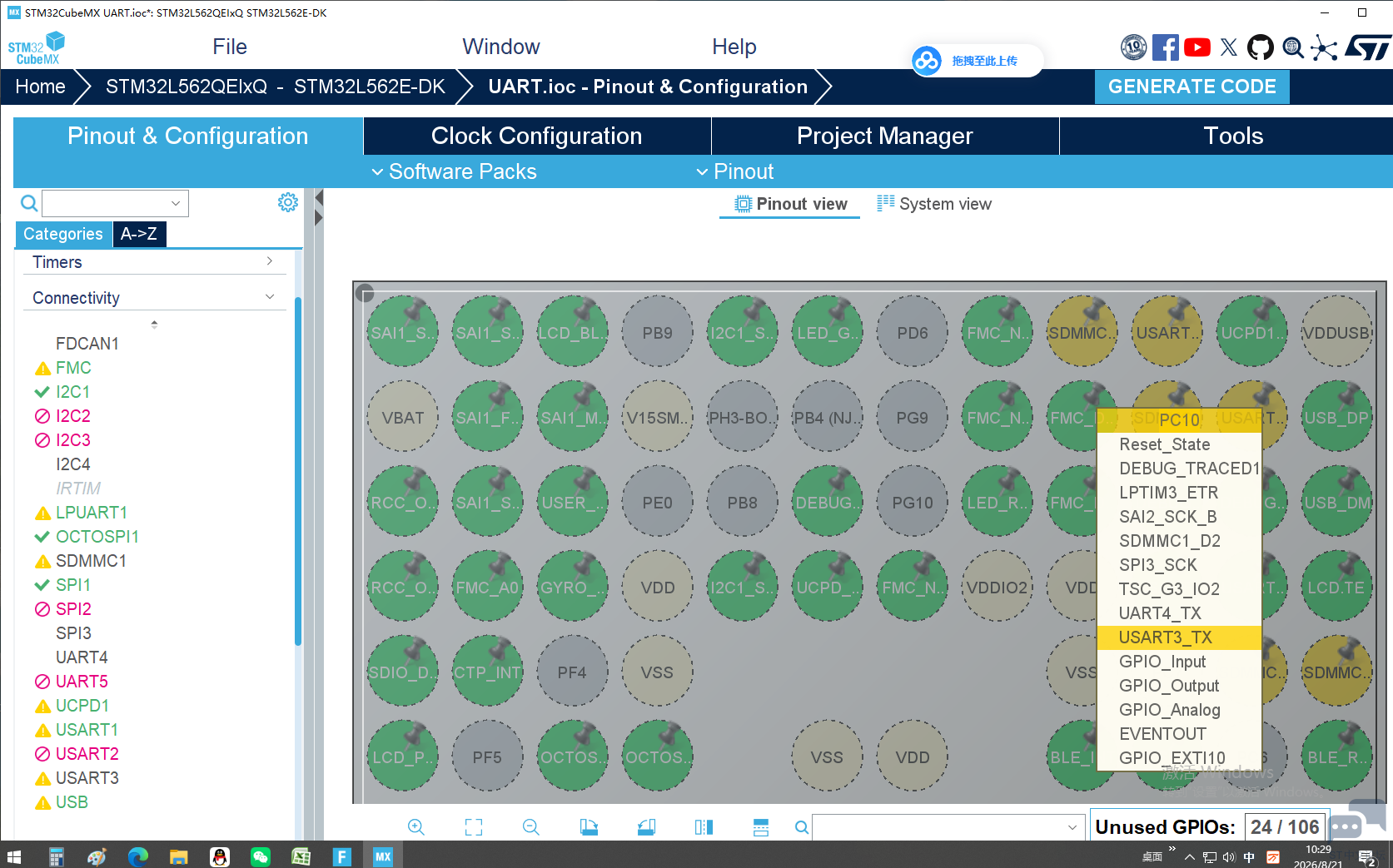Choose Reset_State in the pin menu
This screenshot has height=868, width=1393.
(1179, 444)
